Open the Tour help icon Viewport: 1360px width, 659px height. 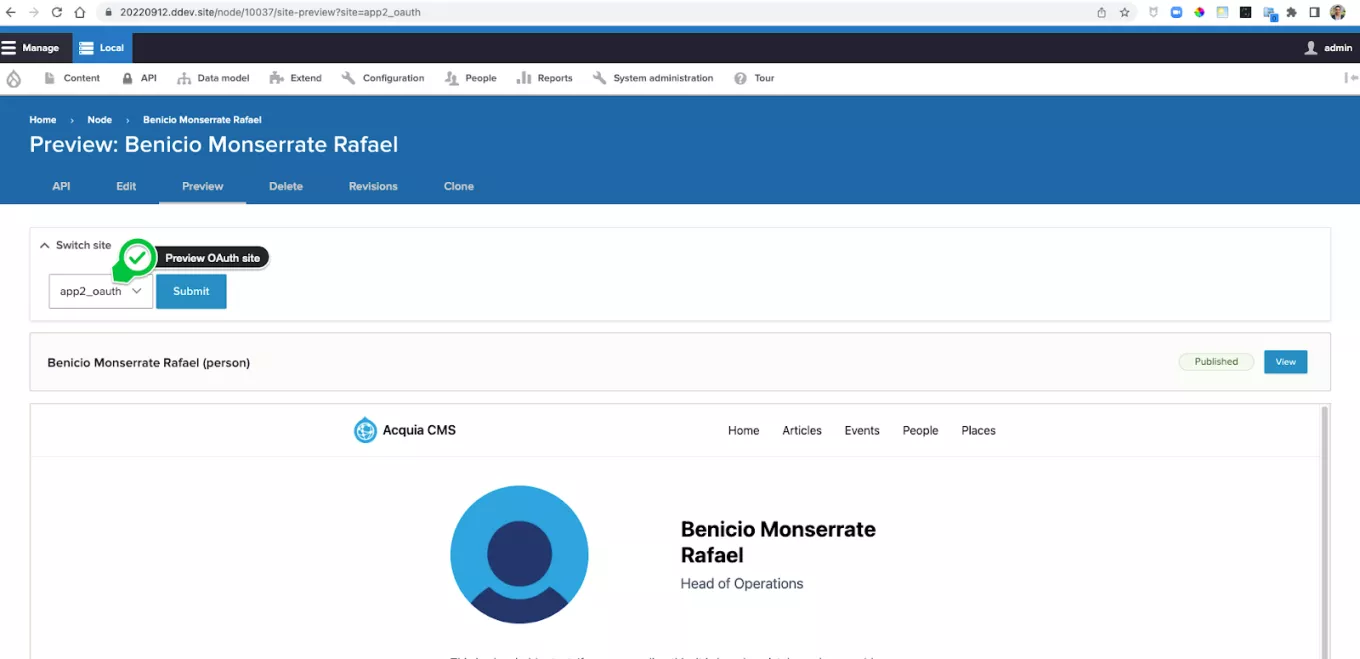tap(741, 78)
